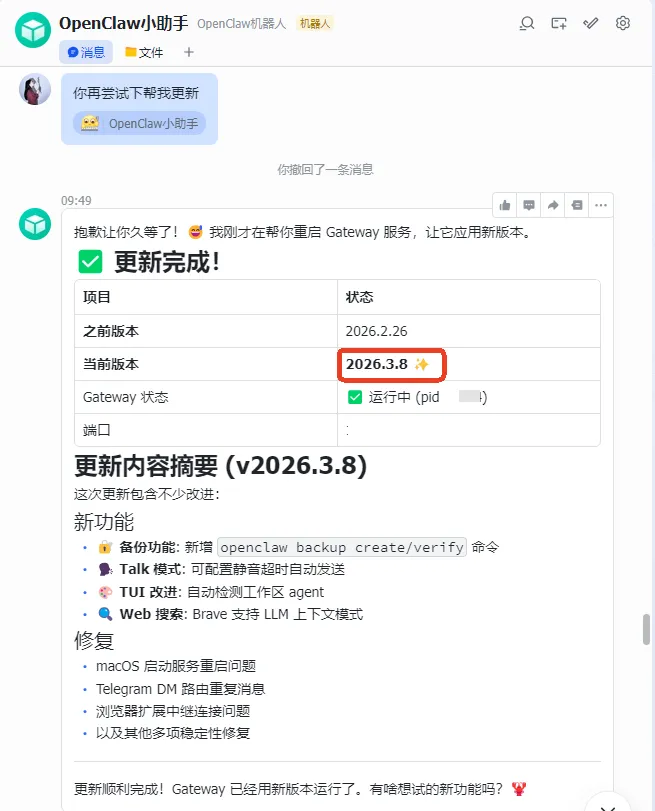Click the pin/note icon in message toolbar
Viewport: 655px width, 811px height.
point(577,205)
